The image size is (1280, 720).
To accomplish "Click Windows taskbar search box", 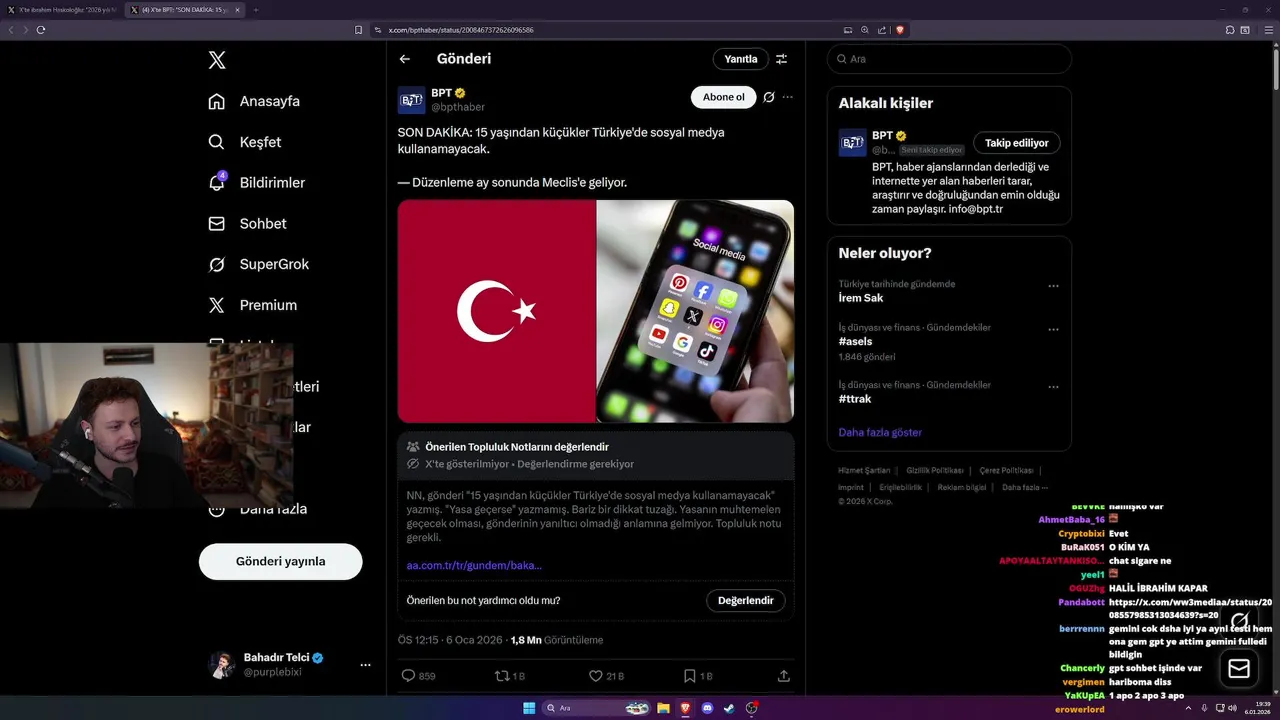I will pyautogui.click(x=597, y=708).
